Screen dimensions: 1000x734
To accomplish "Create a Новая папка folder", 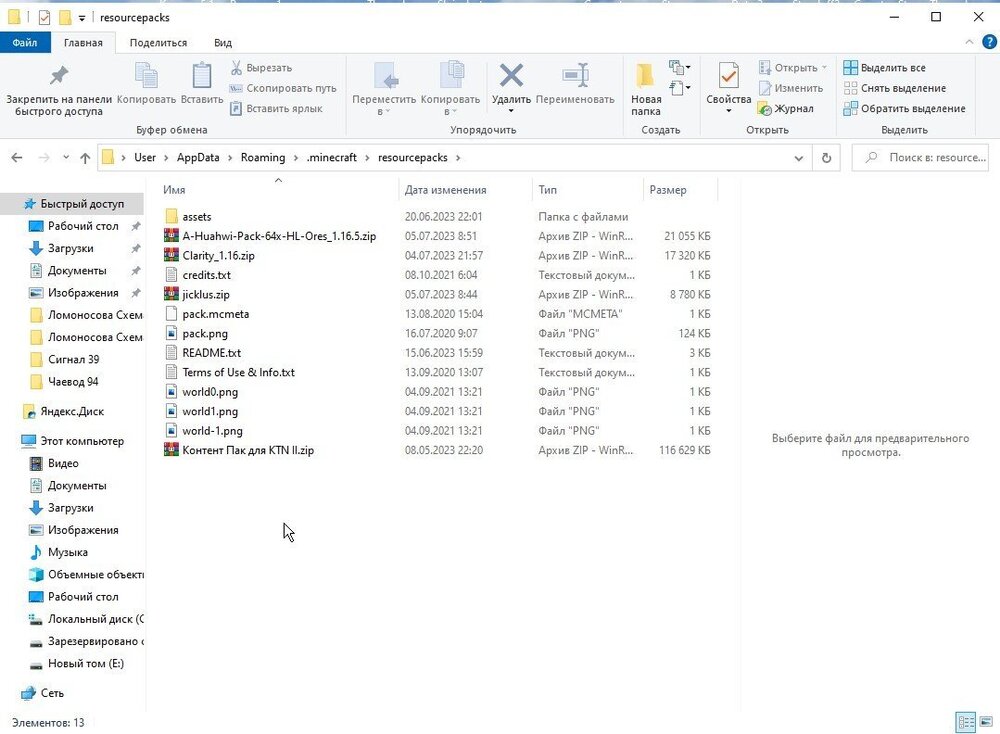I will coord(645,90).
